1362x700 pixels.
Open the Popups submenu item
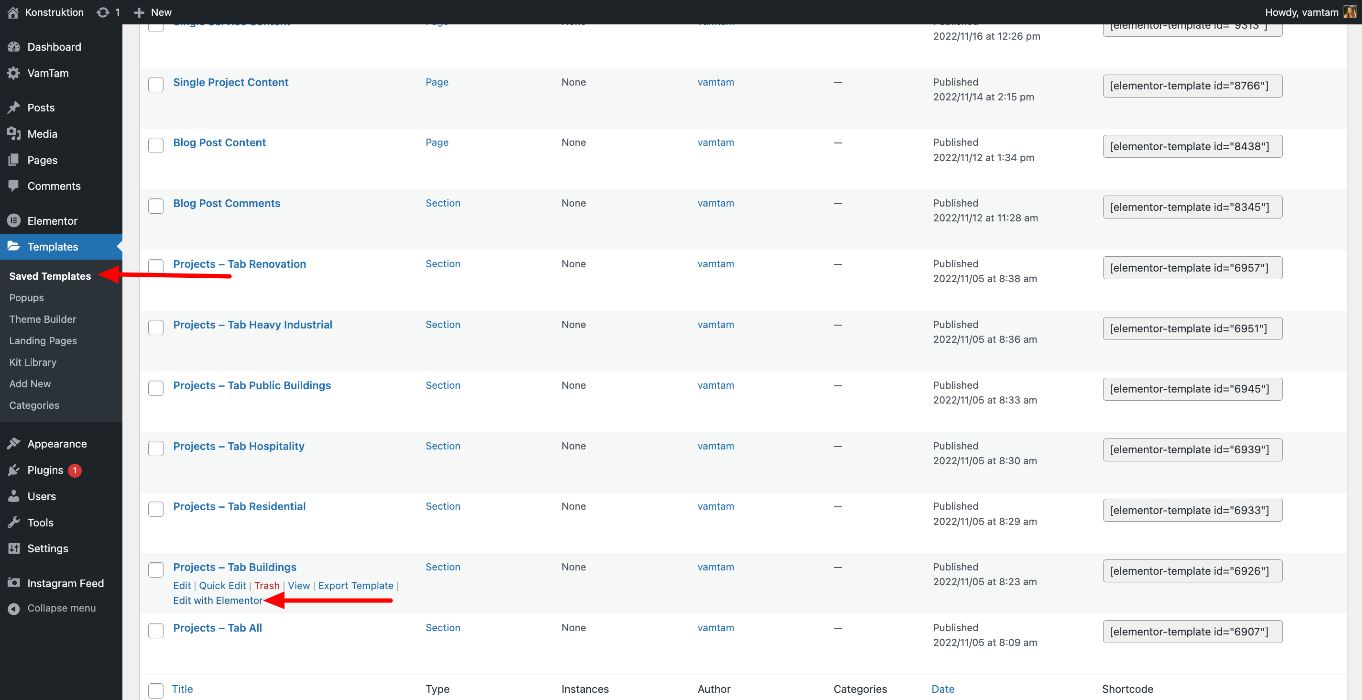point(27,298)
